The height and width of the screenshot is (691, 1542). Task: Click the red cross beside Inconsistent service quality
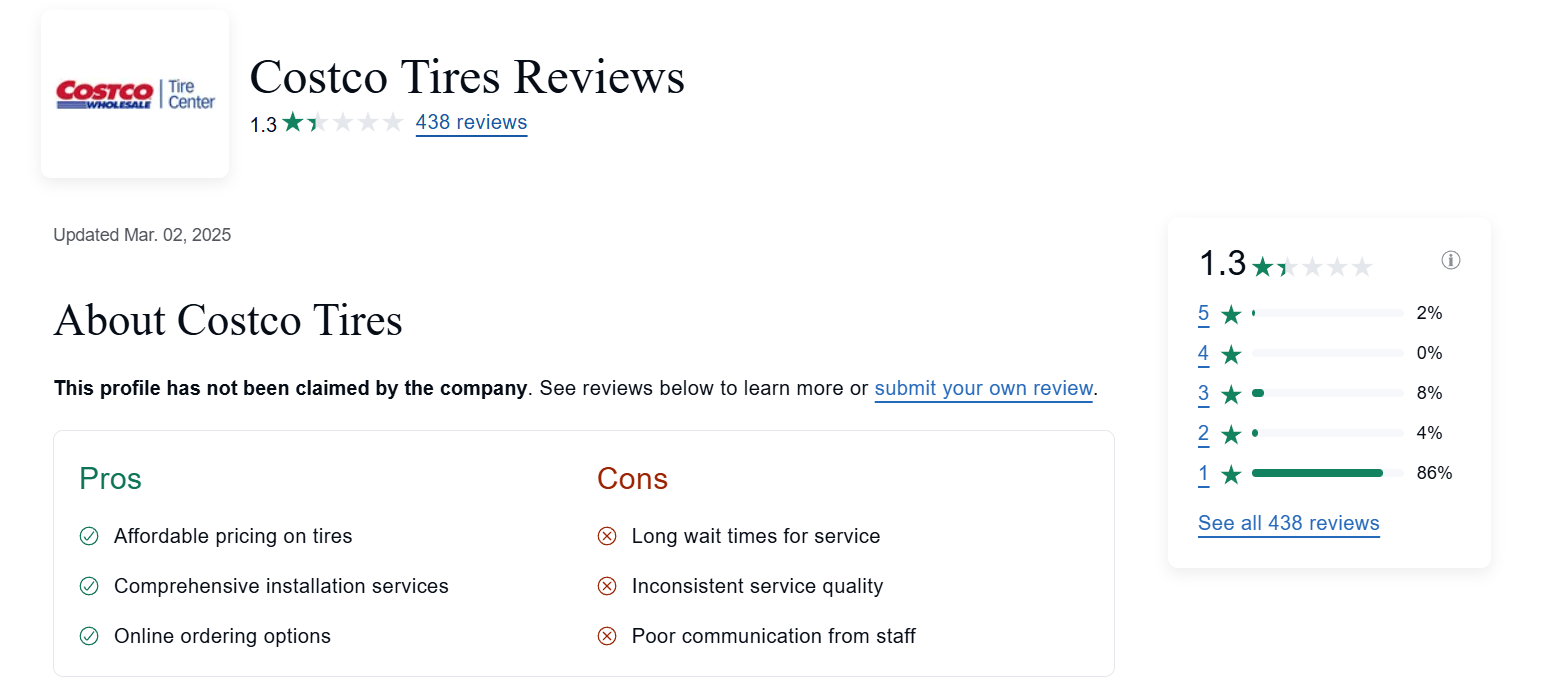(607, 586)
